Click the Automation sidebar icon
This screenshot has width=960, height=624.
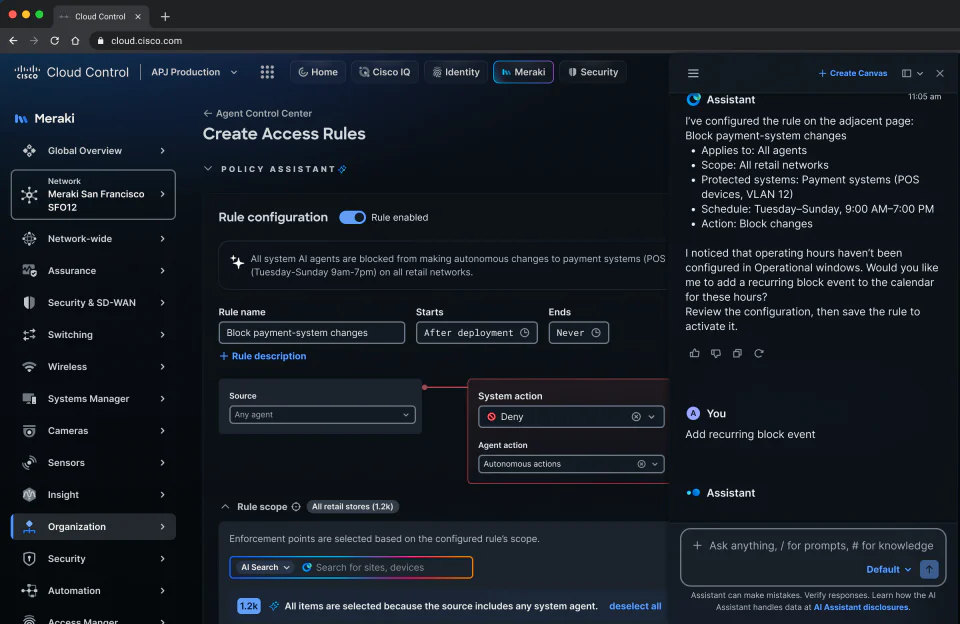pos(29,591)
